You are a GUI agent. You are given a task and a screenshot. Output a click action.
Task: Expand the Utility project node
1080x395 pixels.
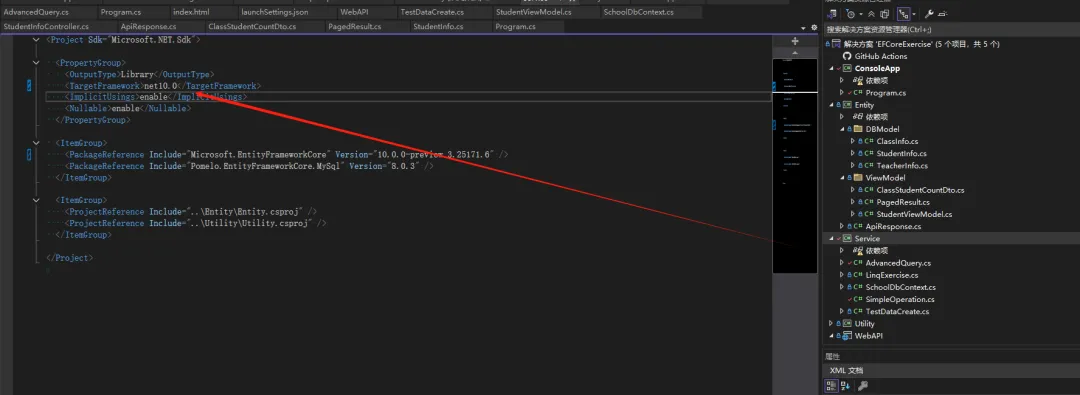831,323
